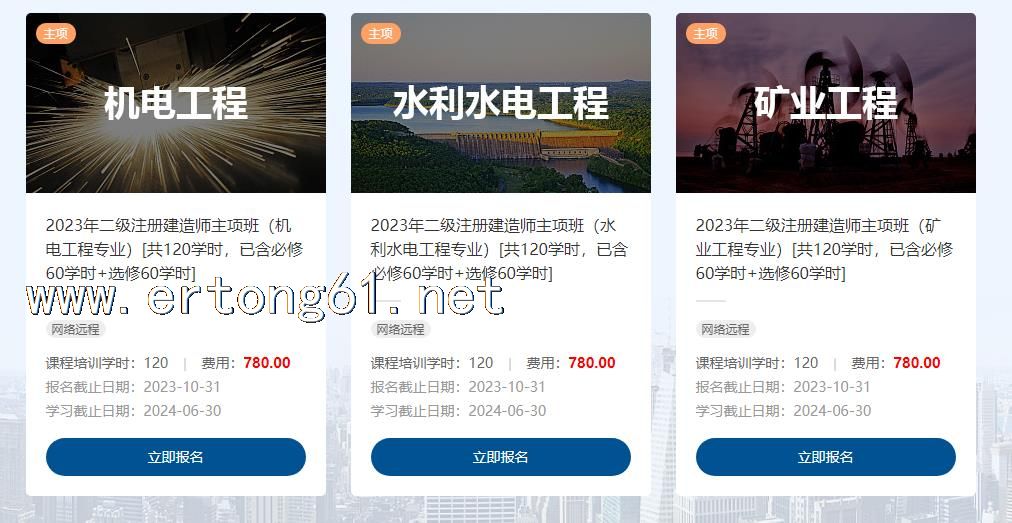Click 网络远程 tag on 矿业工程 card
This screenshot has height=523, width=1012.
click(725, 329)
